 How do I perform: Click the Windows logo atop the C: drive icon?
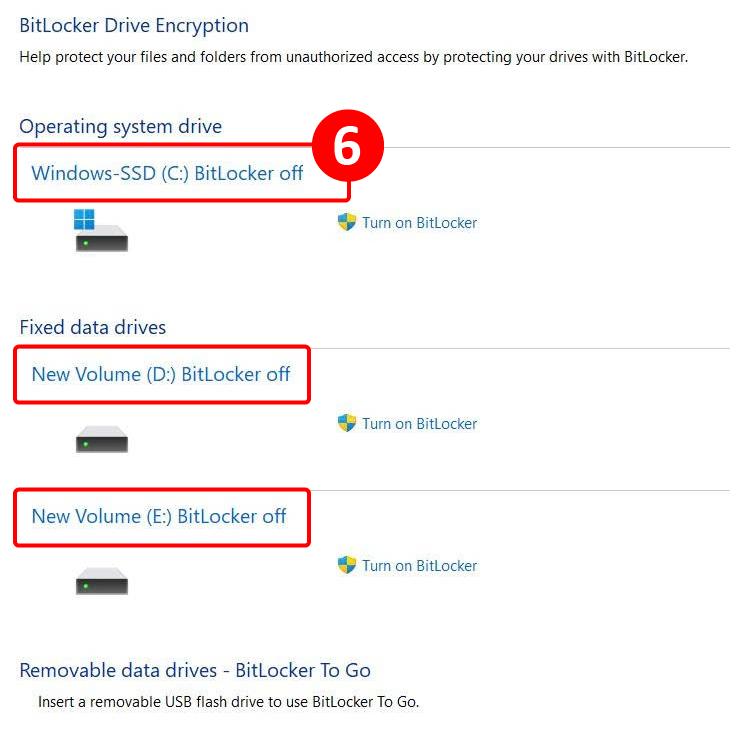tap(85, 218)
